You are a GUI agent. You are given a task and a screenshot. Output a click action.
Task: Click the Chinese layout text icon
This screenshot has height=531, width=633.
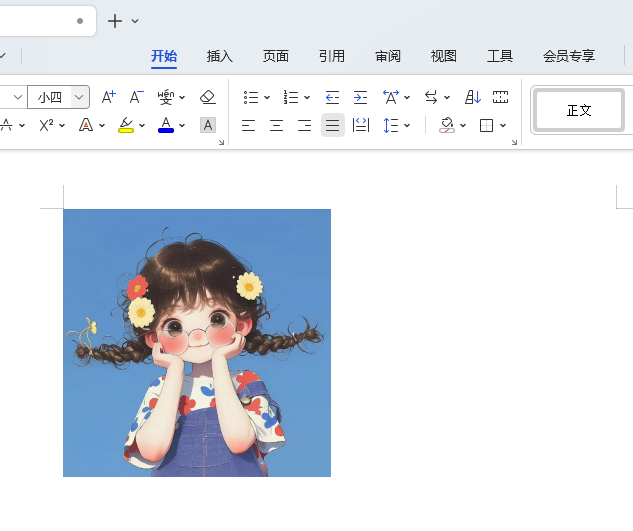tap(391, 97)
